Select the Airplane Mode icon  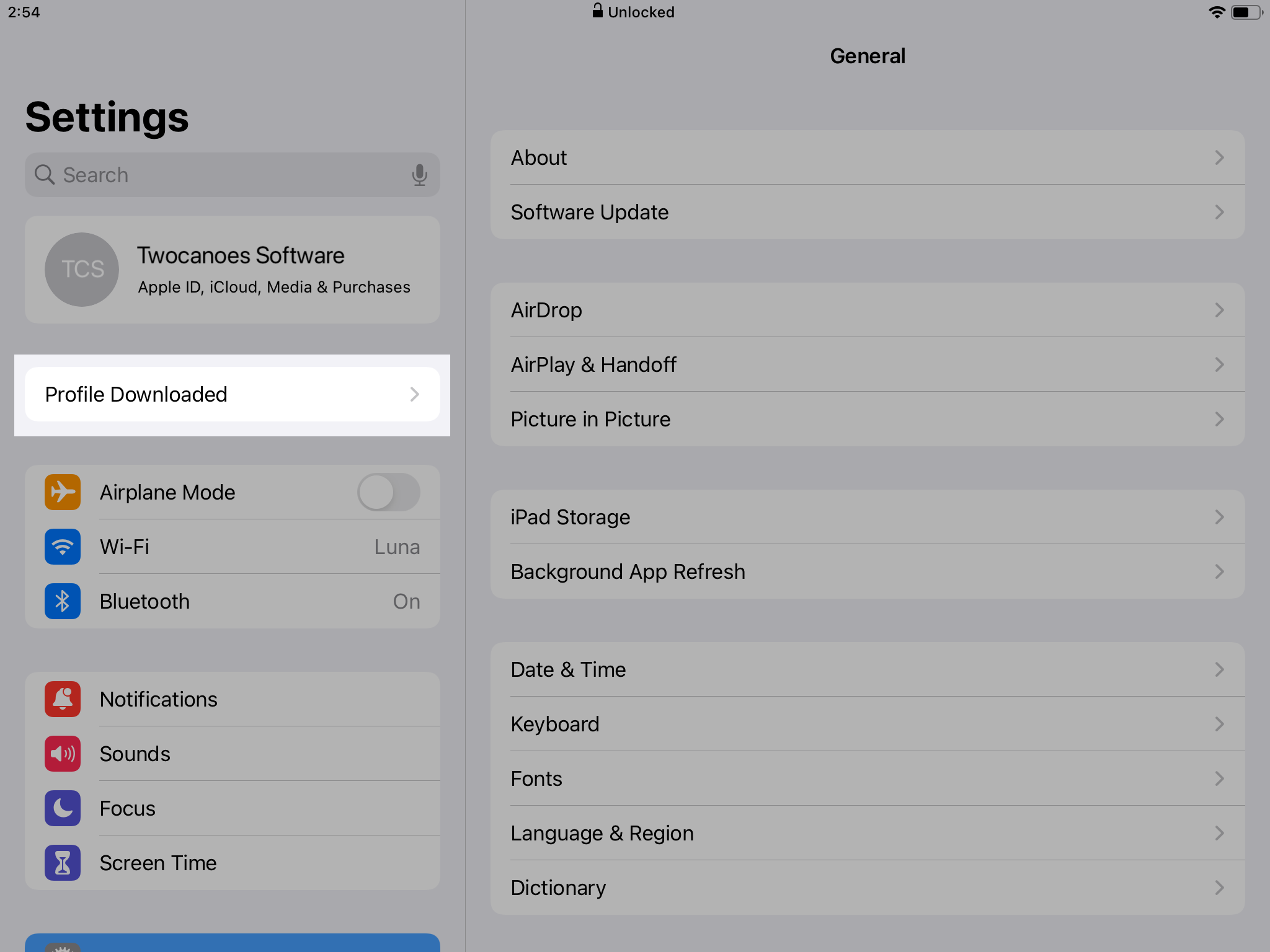coord(62,491)
